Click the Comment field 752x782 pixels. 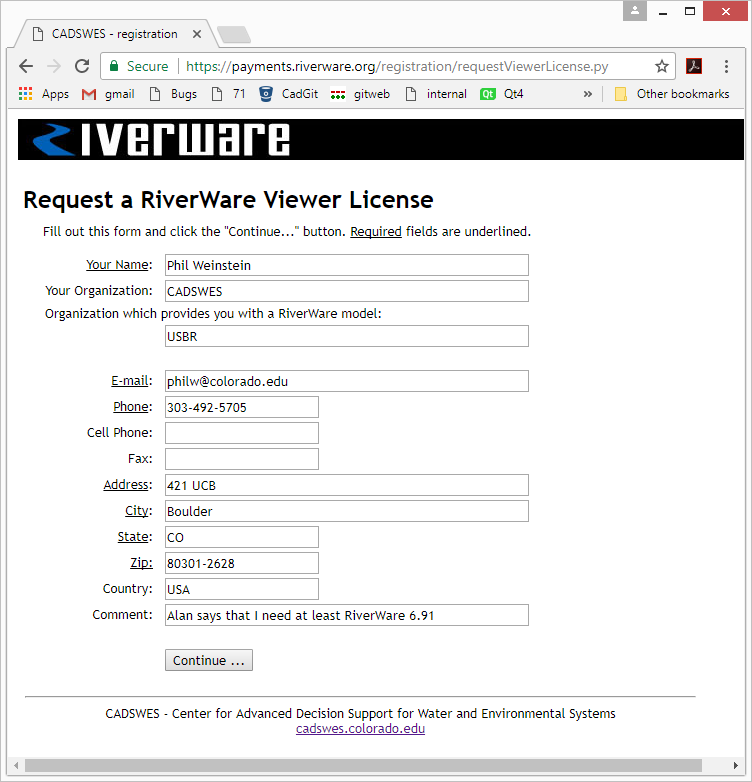tap(347, 615)
